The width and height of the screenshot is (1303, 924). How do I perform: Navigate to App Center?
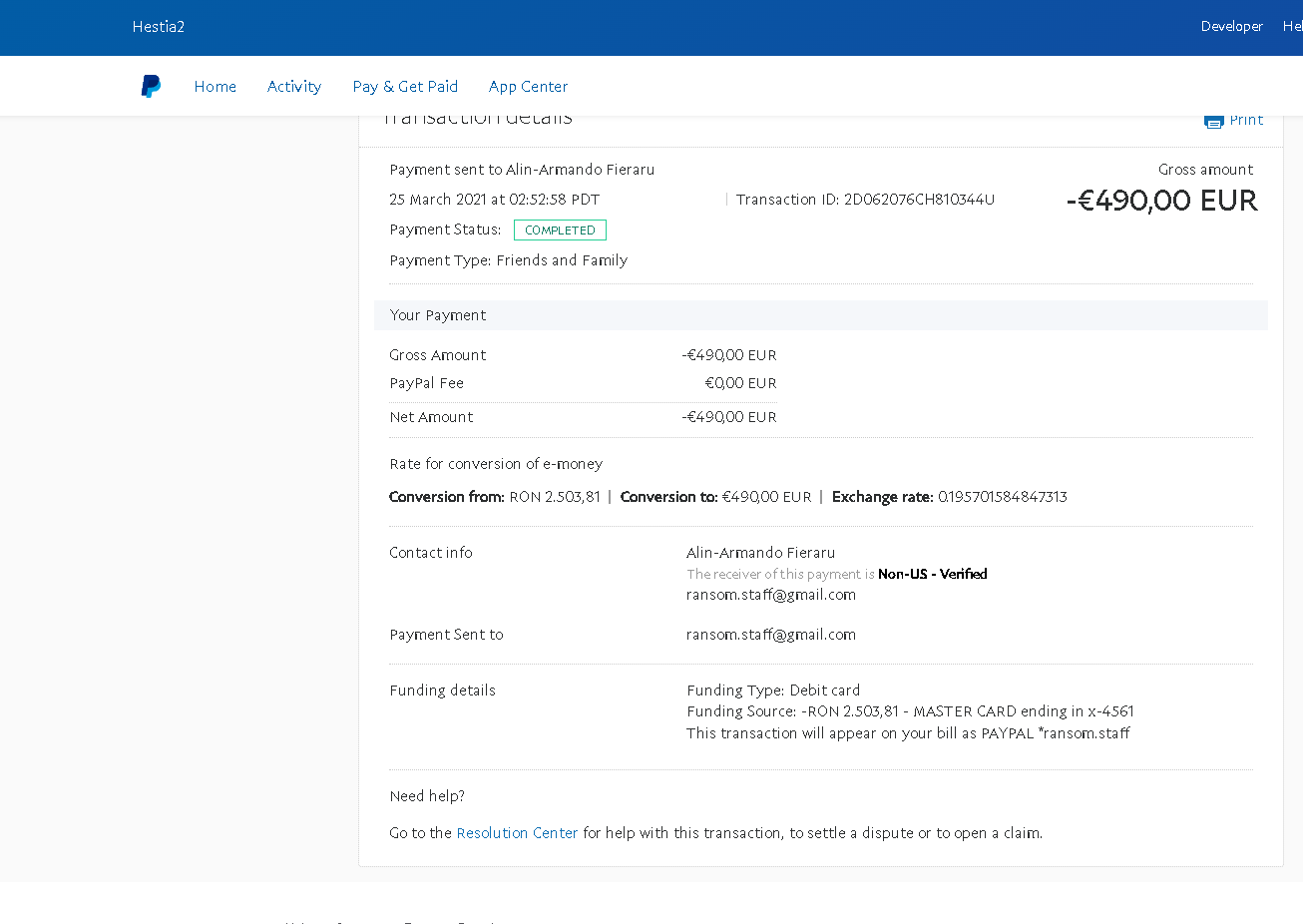click(x=528, y=87)
